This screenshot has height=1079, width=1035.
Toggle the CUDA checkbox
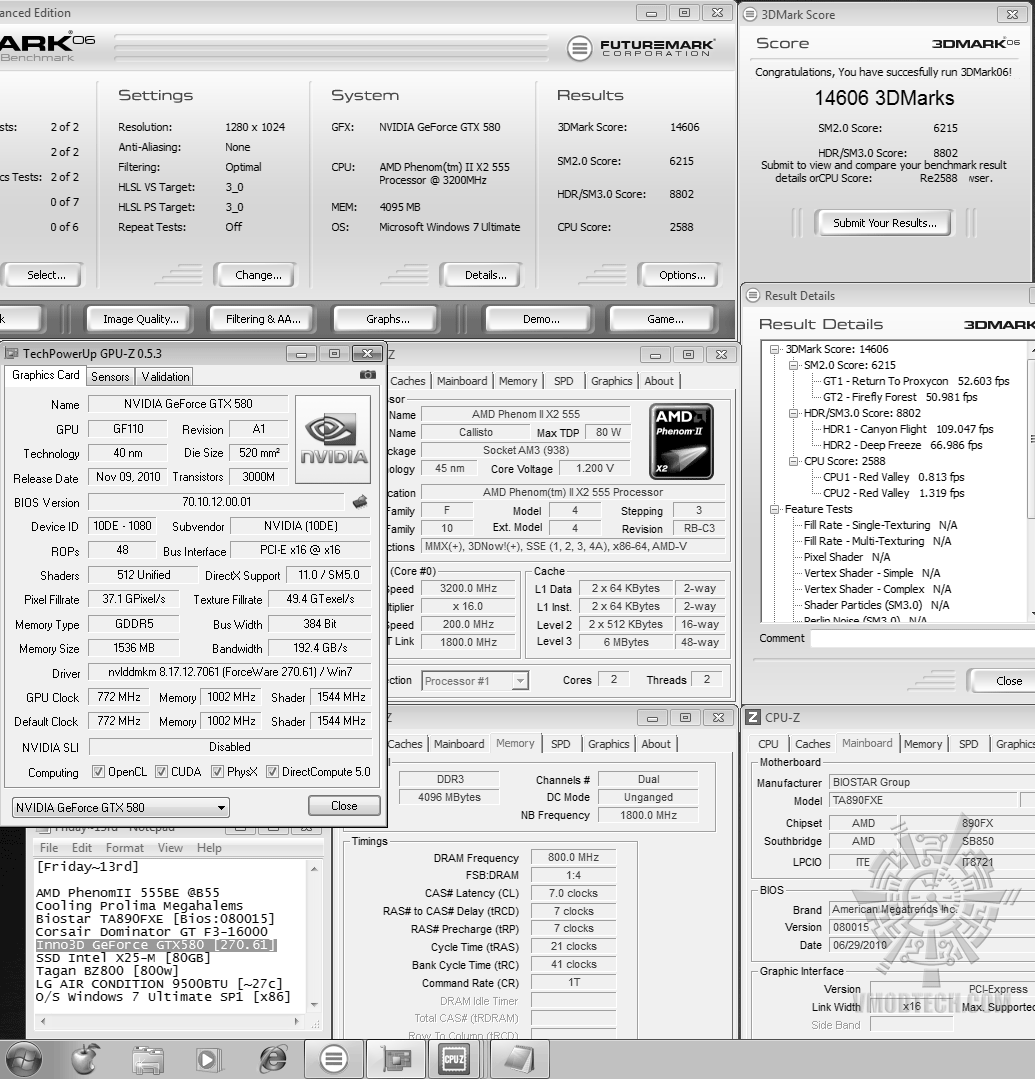162,771
